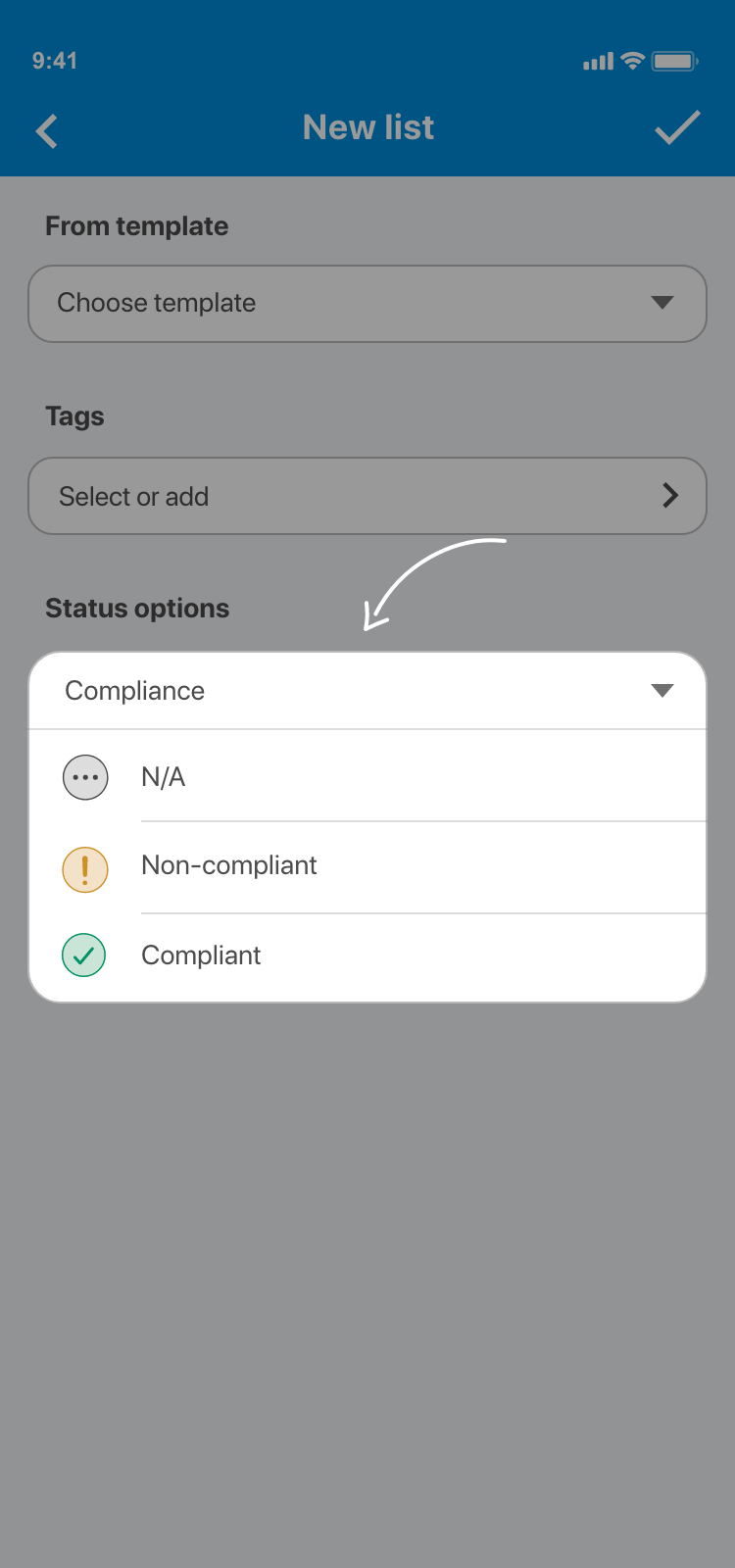Expand the Compliance status dropdown
The image size is (735, 1568).
point(367,691)
